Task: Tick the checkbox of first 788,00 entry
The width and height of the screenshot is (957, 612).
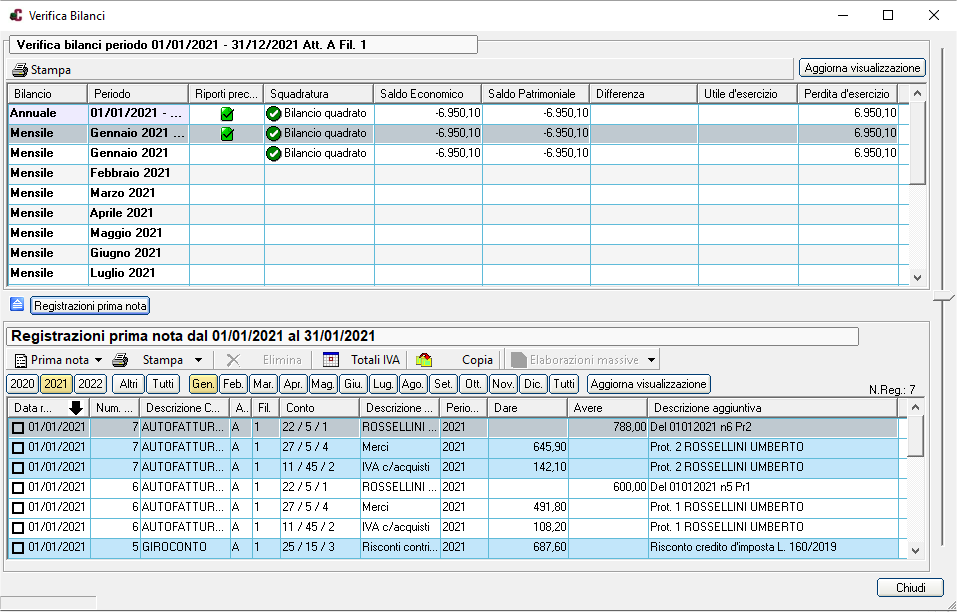Action: [18, 428]
